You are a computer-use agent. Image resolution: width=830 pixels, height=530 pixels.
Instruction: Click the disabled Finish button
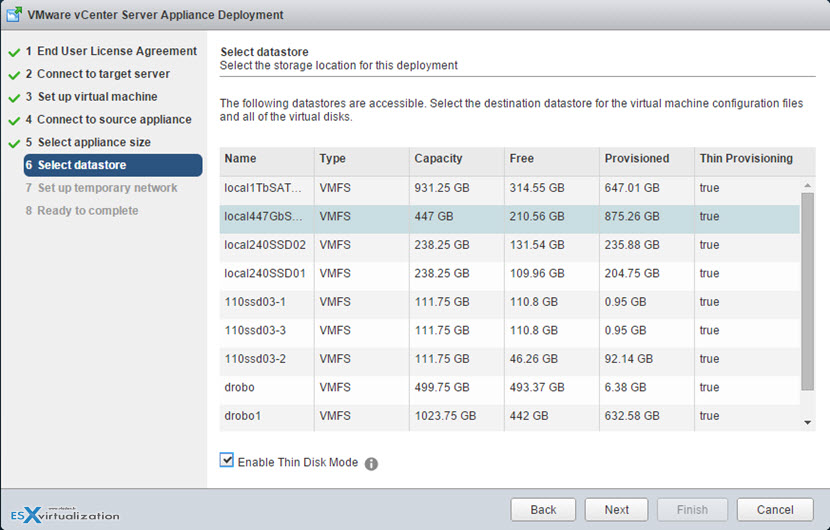pos(692,509)
